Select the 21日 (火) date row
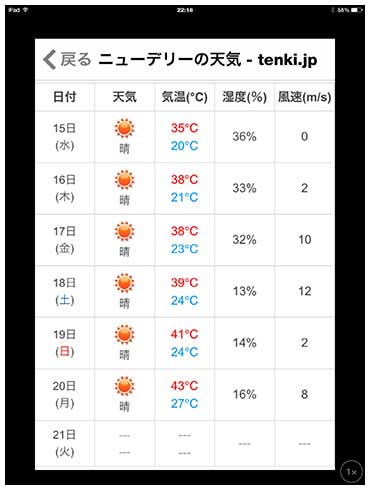Screen dimensions: 370x490 (x=185, y=444)
